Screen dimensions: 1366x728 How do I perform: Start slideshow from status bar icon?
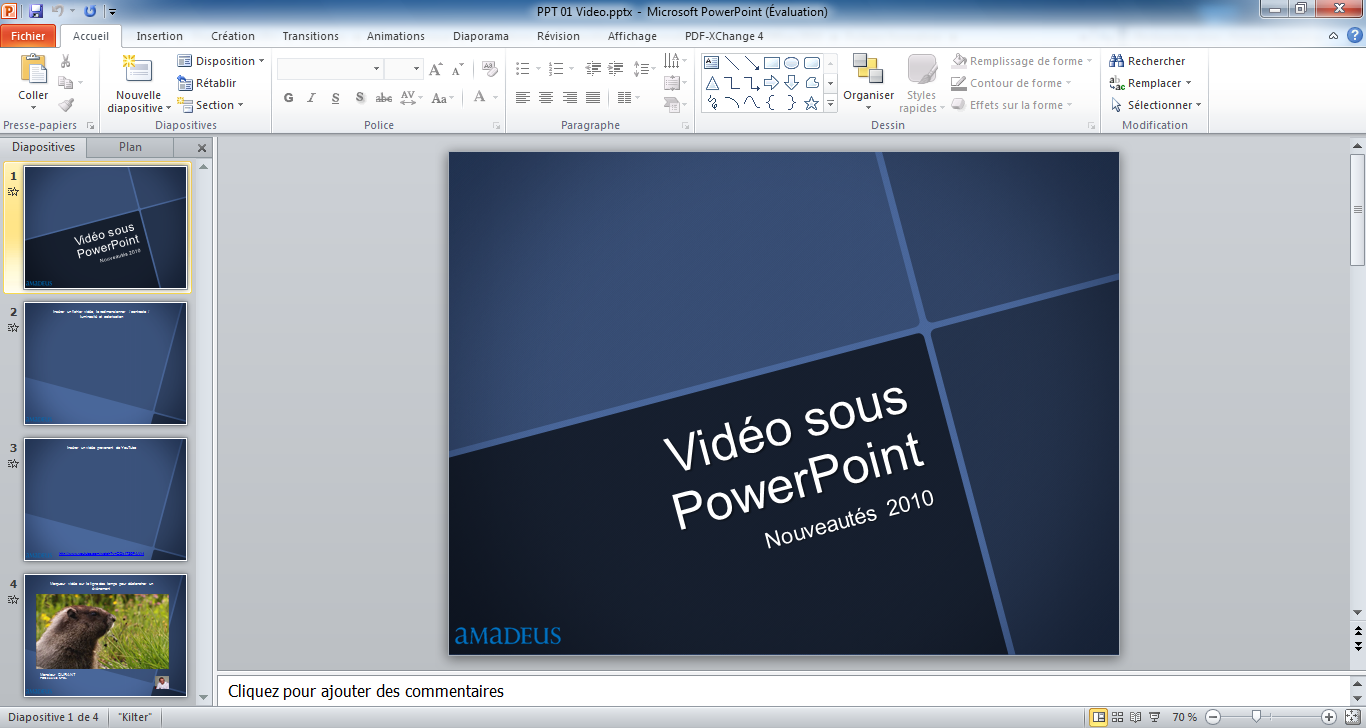coord(1155,717)
